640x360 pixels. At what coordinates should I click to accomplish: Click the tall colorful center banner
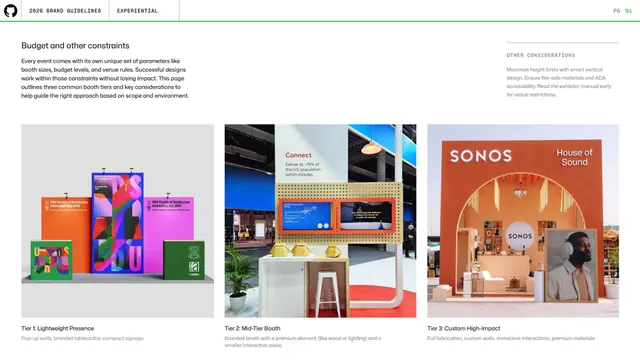pos(118,223)
